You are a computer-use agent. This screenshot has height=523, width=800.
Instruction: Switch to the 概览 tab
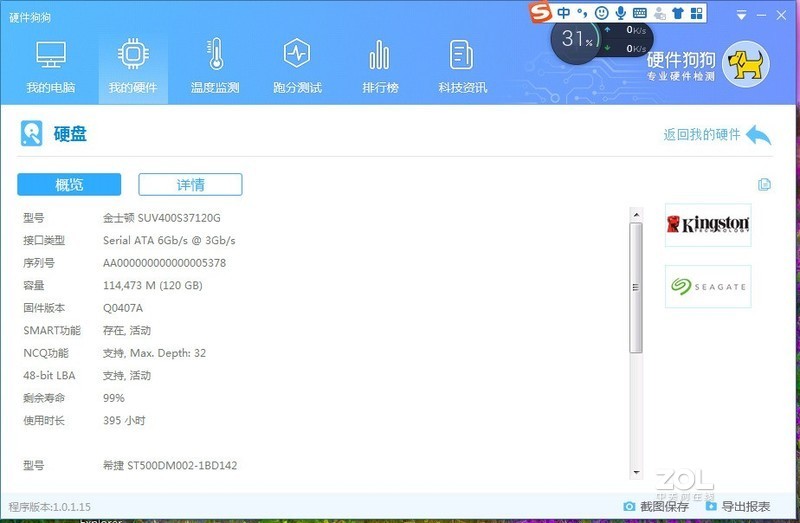point(69,184)
